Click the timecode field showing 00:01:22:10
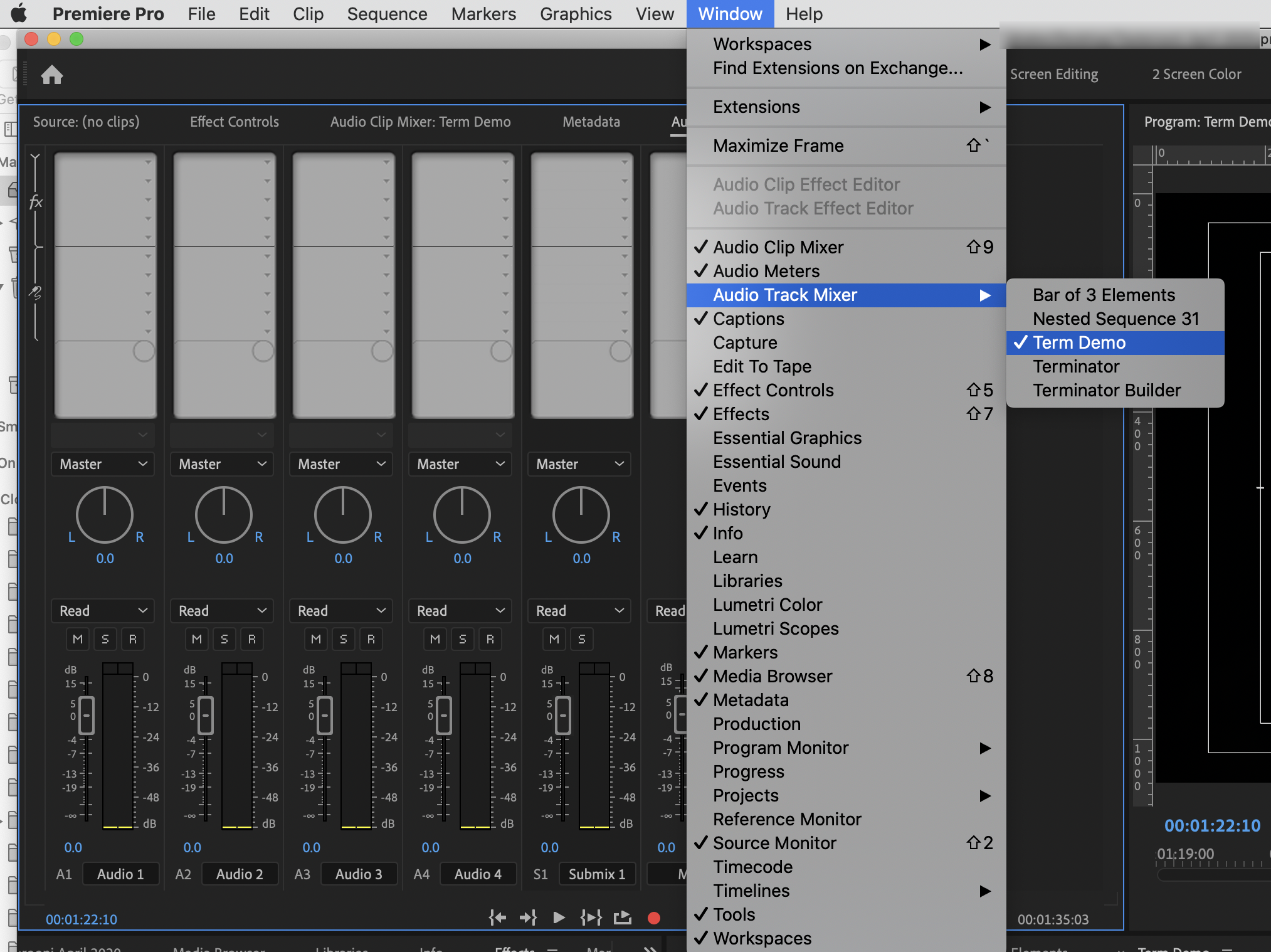The width and height of the screenshot is (1271, 952). (82, 919)
